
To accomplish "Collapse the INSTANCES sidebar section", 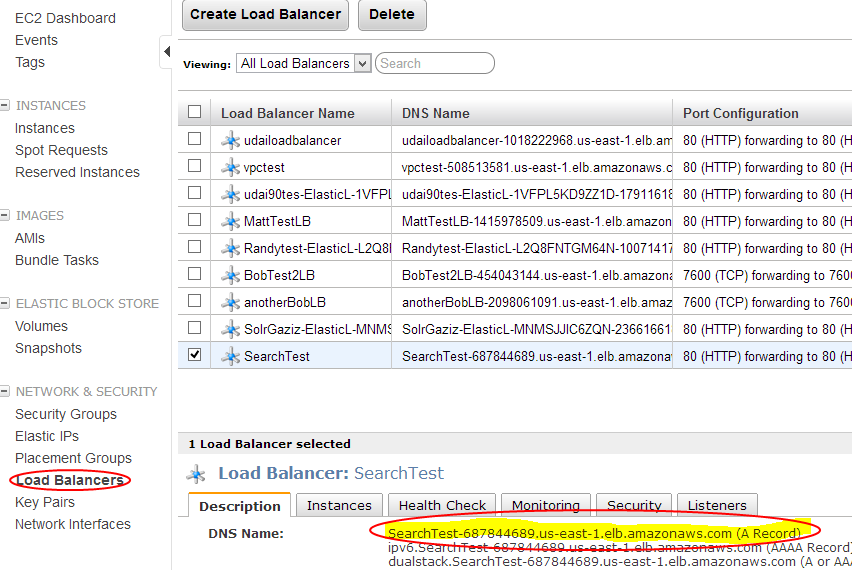I will pos(5,105).
